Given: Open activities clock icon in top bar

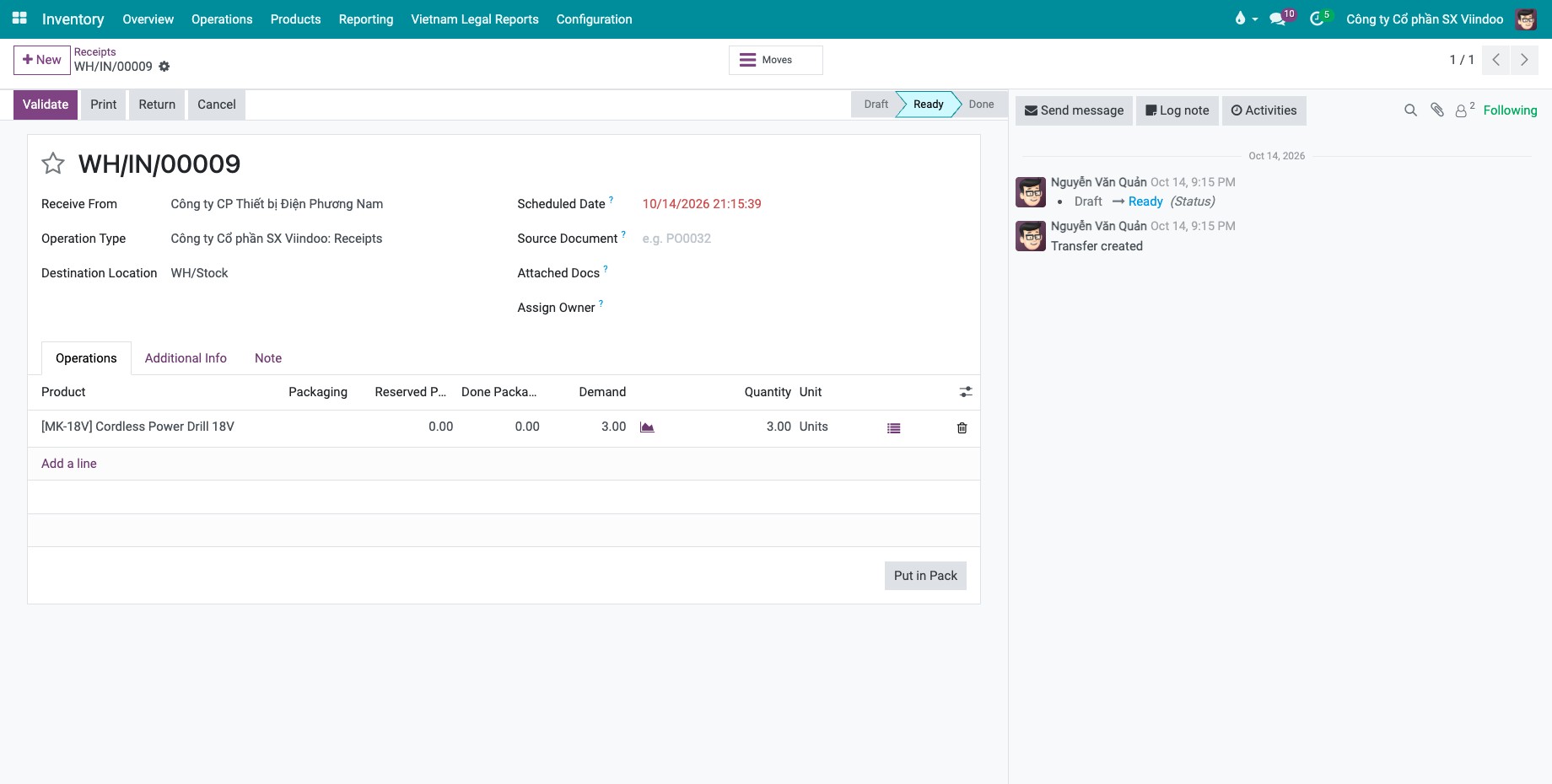Looking at the screenshot, I should 1319,19.
